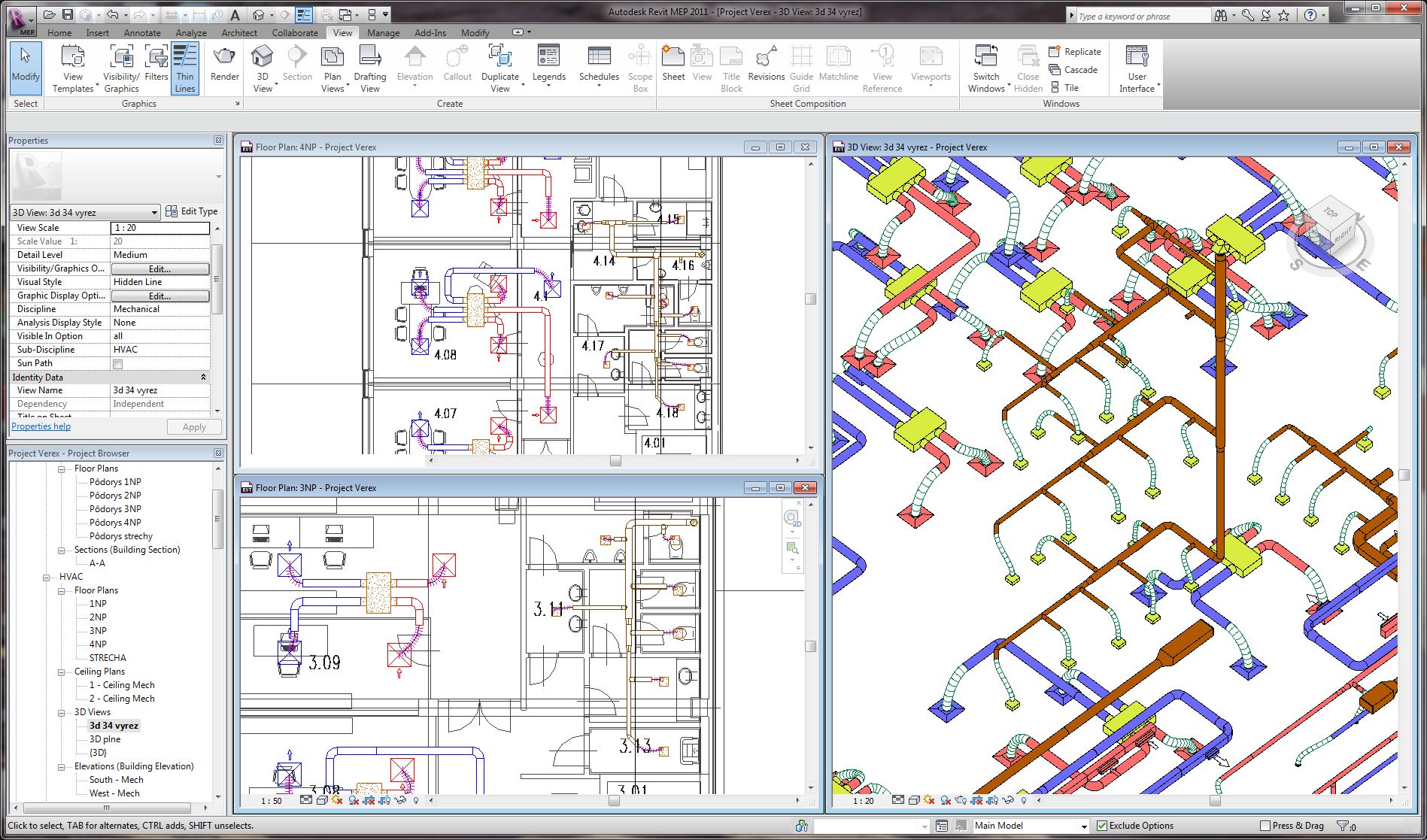Toggle the Exclude Options checkbox
1427x840 pixels.
[x=1102, y=826]
